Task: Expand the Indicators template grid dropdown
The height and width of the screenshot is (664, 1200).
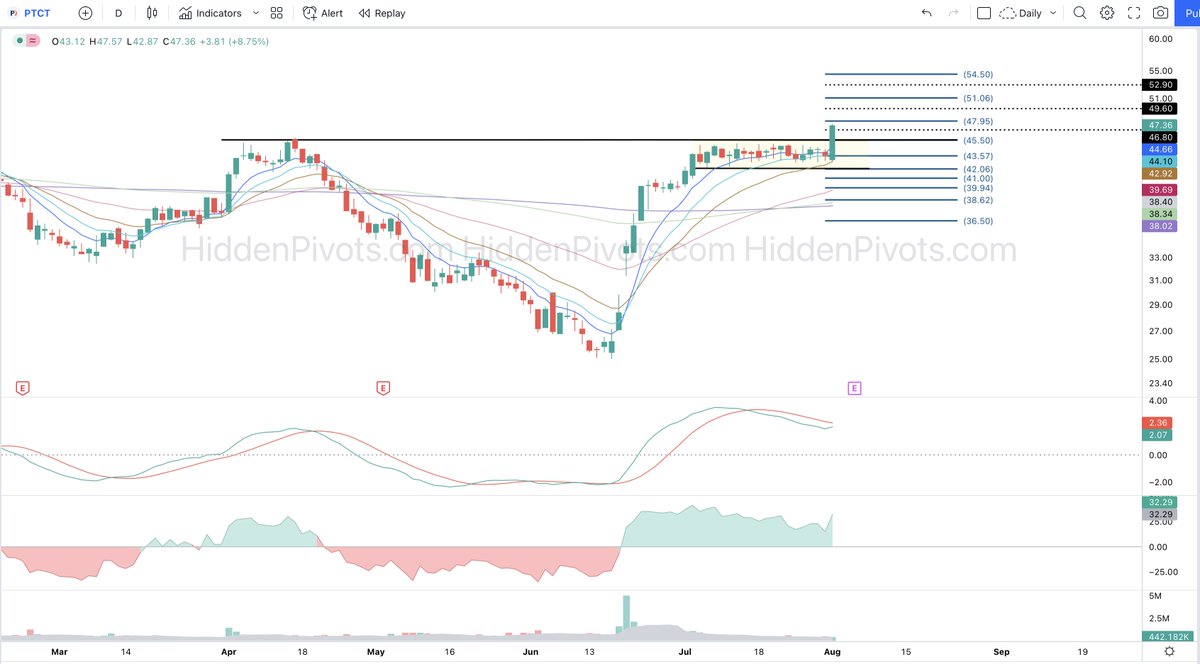Action: [x=276, y=13]
